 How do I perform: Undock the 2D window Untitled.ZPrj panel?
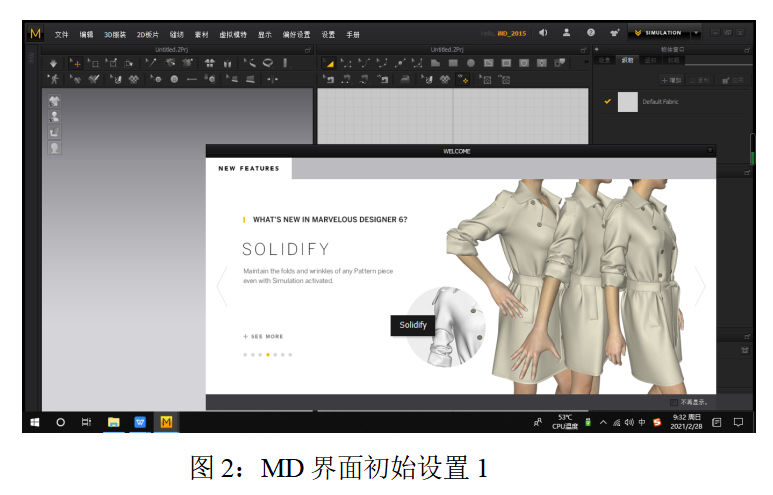pos(583,50)
